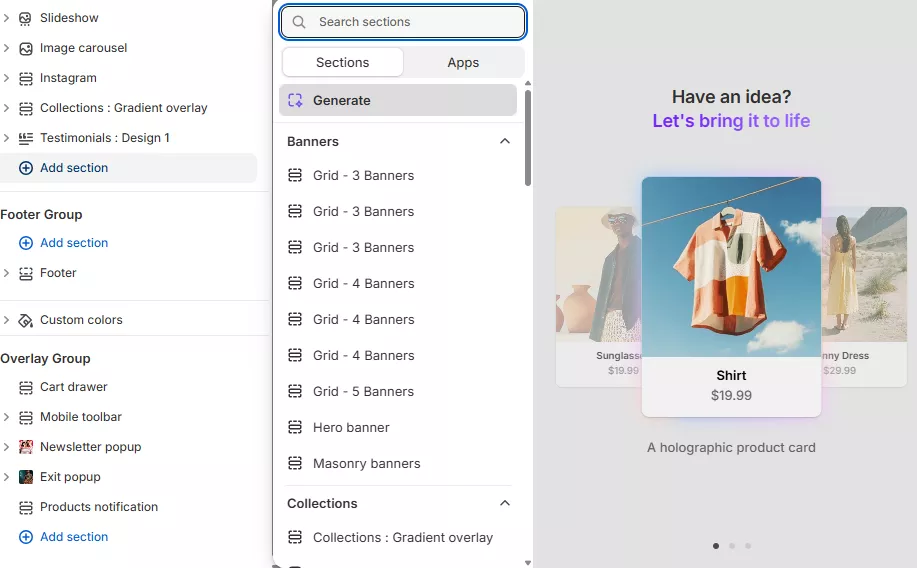Expand the Instagram section
The image size is (917, 568).
(x=7, y=78)
